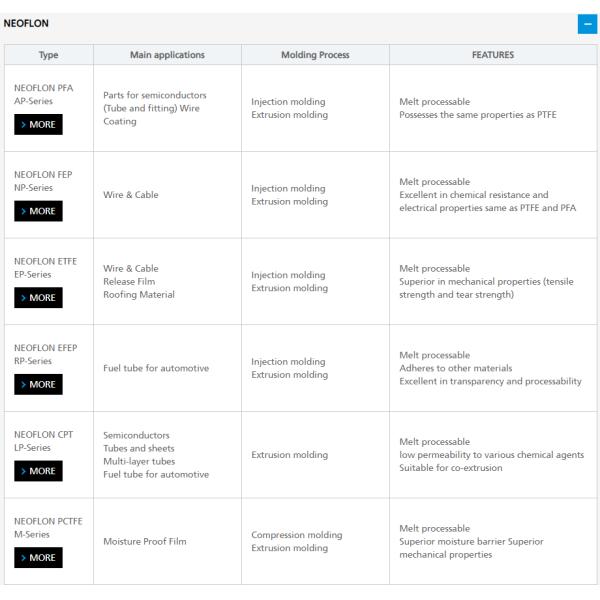The width and height of the screenshot is (600, 600).
Task: Click the Fuel tube for automotive EFEP cell
Action: coord(156,368)
